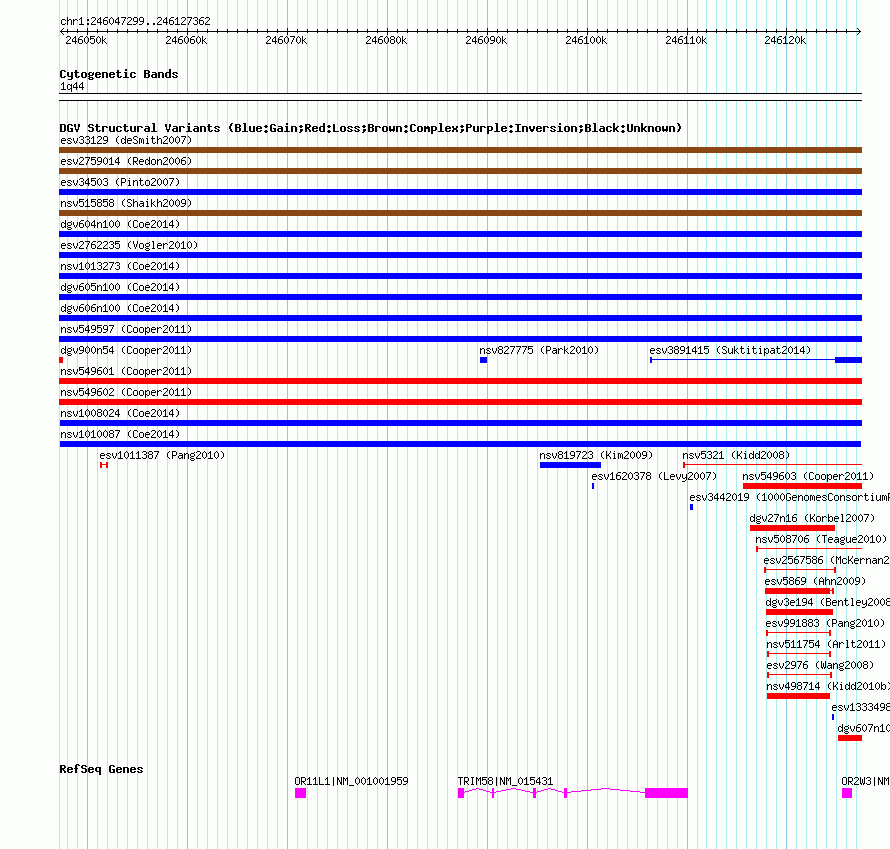Click the large magenta TRIM58 last exon

[666, 793]
